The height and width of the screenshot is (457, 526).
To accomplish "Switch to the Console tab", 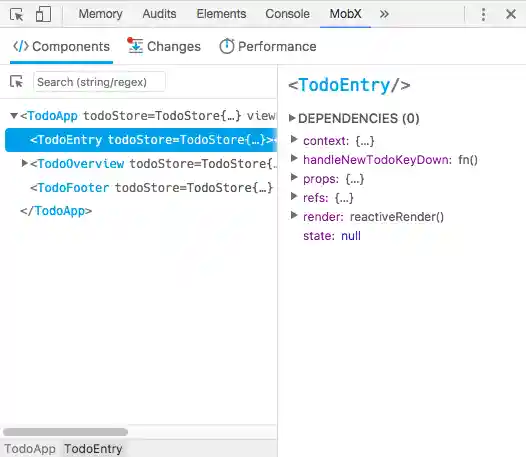I will (287, 14).
